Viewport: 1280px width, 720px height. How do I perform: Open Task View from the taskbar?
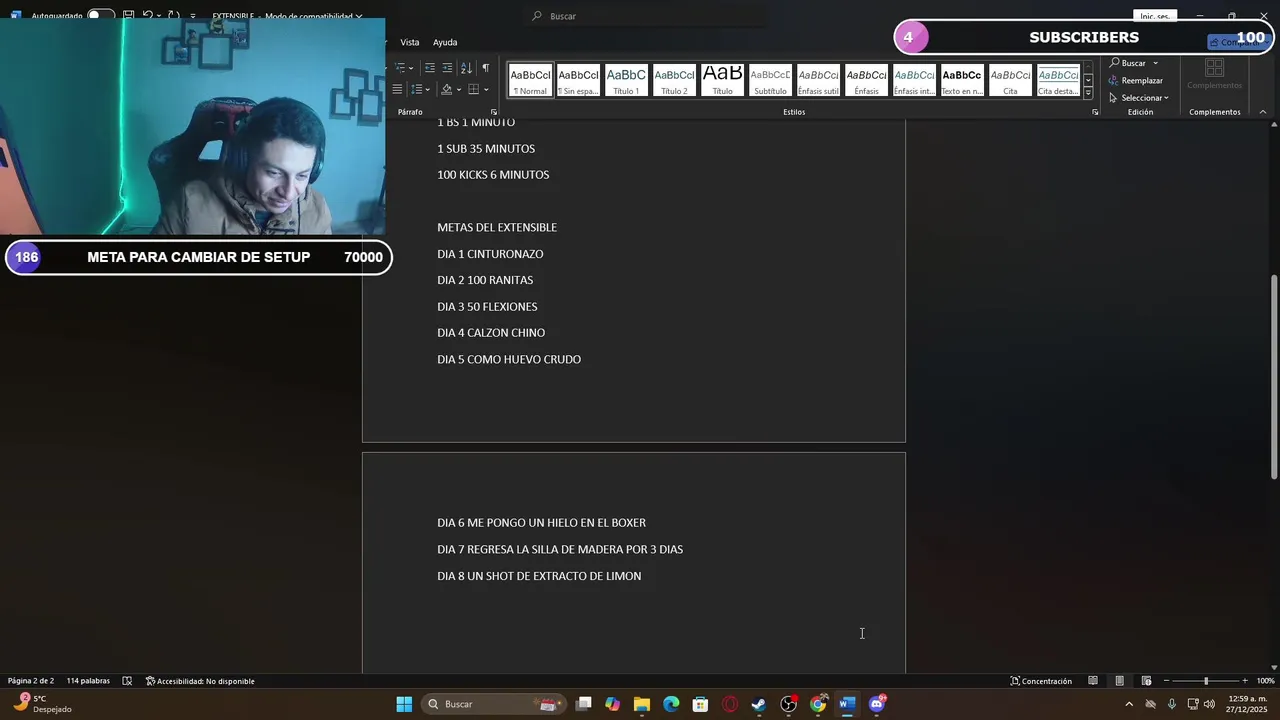click(584, 704)
